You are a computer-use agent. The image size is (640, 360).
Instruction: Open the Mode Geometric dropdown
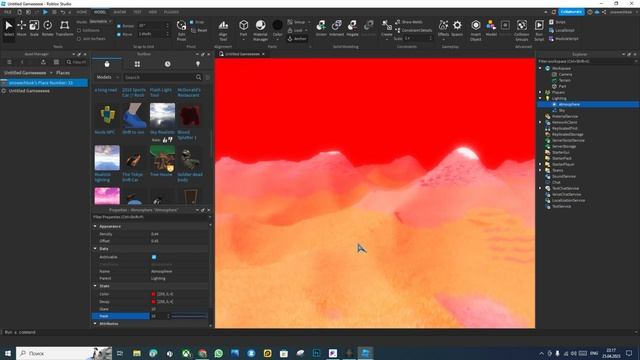coord(100,21)
